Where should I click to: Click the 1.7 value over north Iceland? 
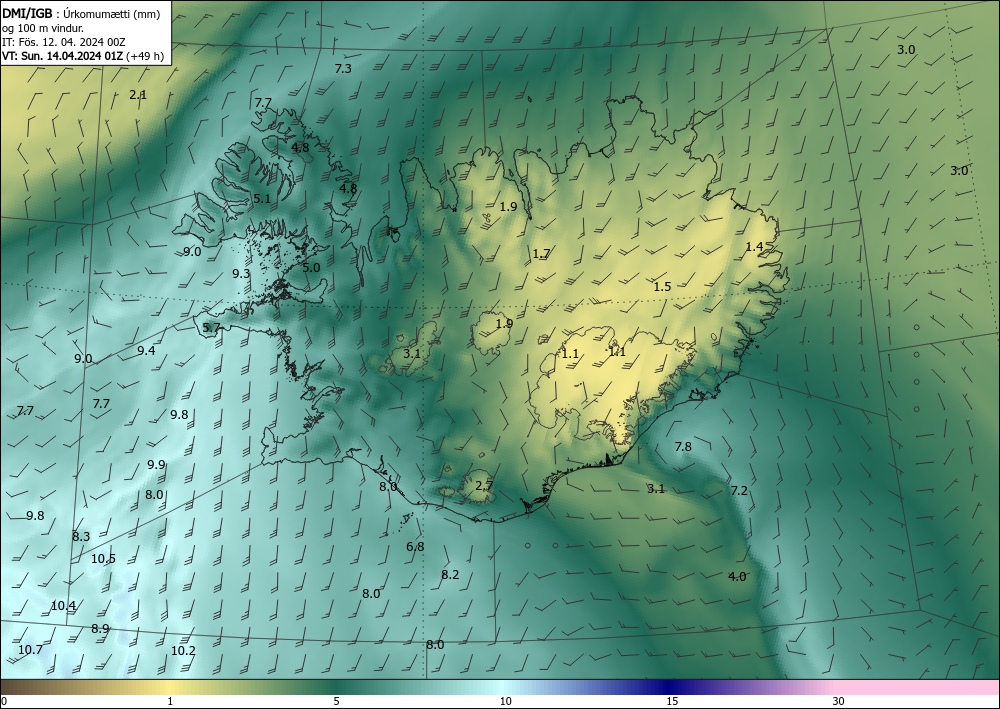point(541,254)
